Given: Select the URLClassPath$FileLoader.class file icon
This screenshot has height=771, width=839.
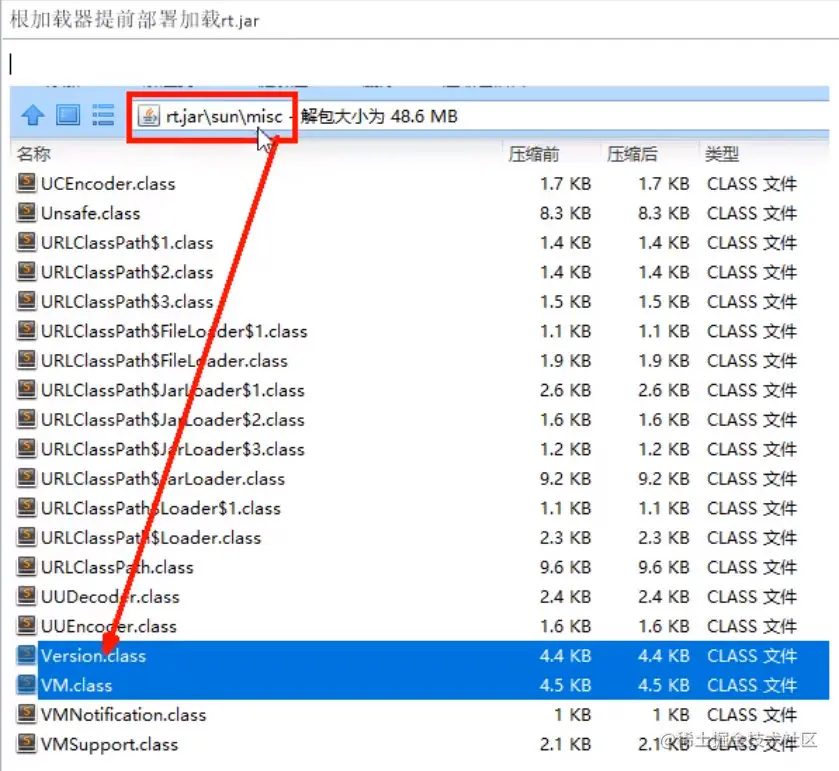Looking at the screenshot, I should tap(26, 360).
